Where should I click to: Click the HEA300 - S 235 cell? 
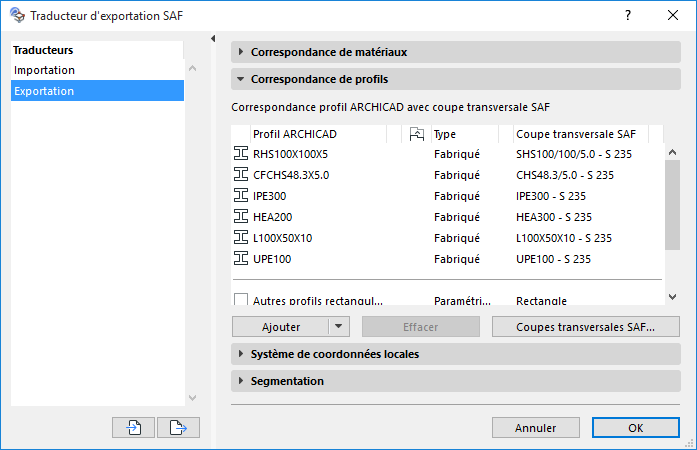point(554,217)
